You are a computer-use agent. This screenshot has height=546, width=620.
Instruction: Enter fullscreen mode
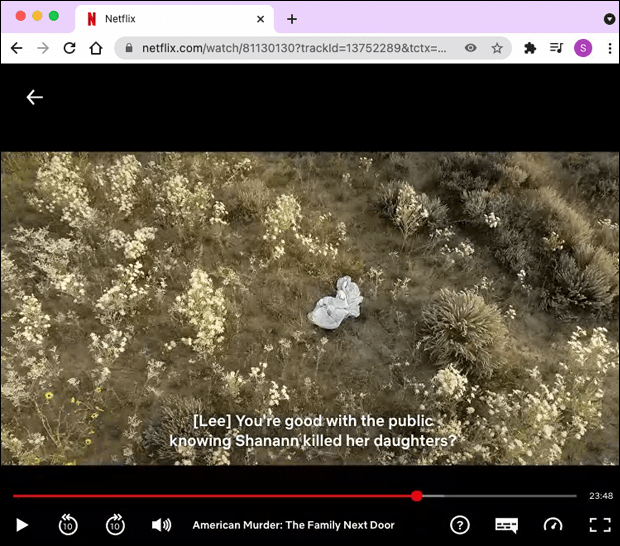600,525
